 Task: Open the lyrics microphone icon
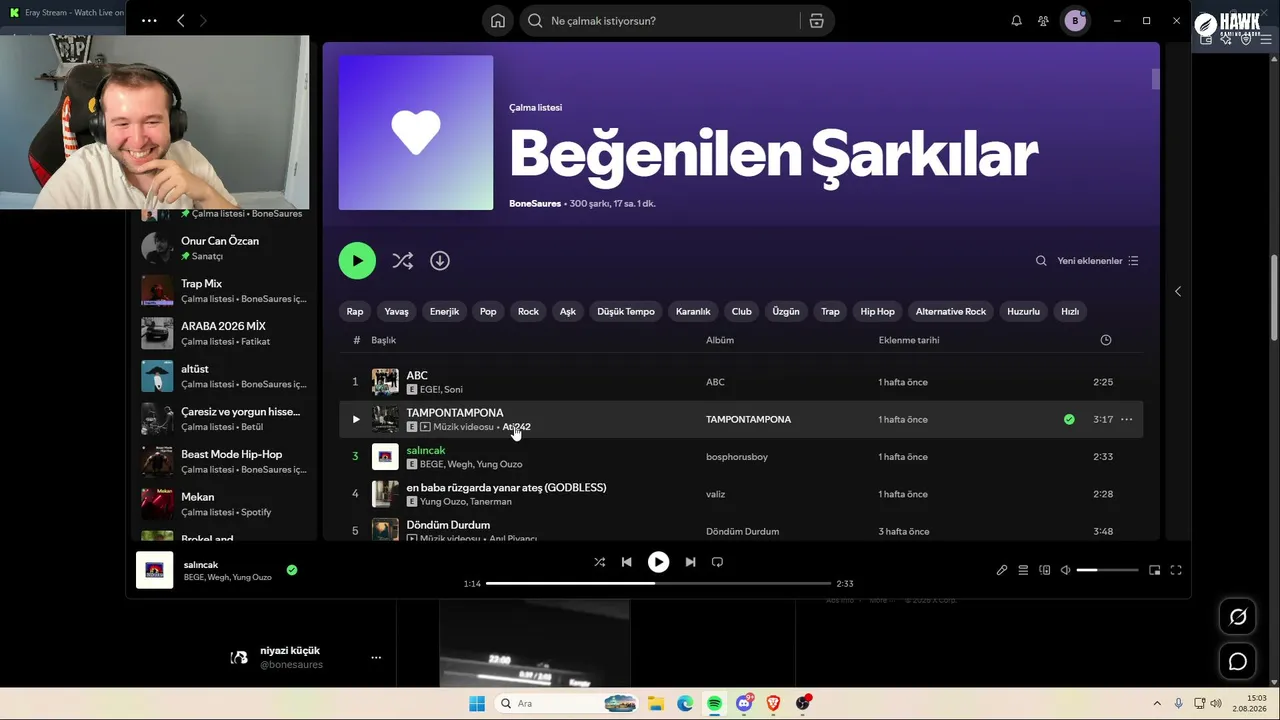coord(1002,570)
